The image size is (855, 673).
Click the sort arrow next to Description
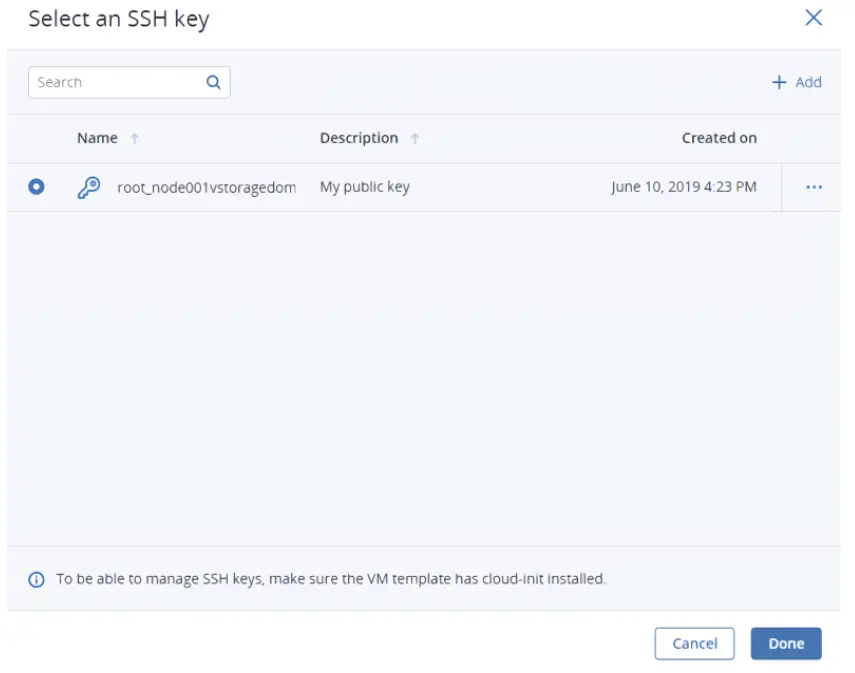click(415, 138)
